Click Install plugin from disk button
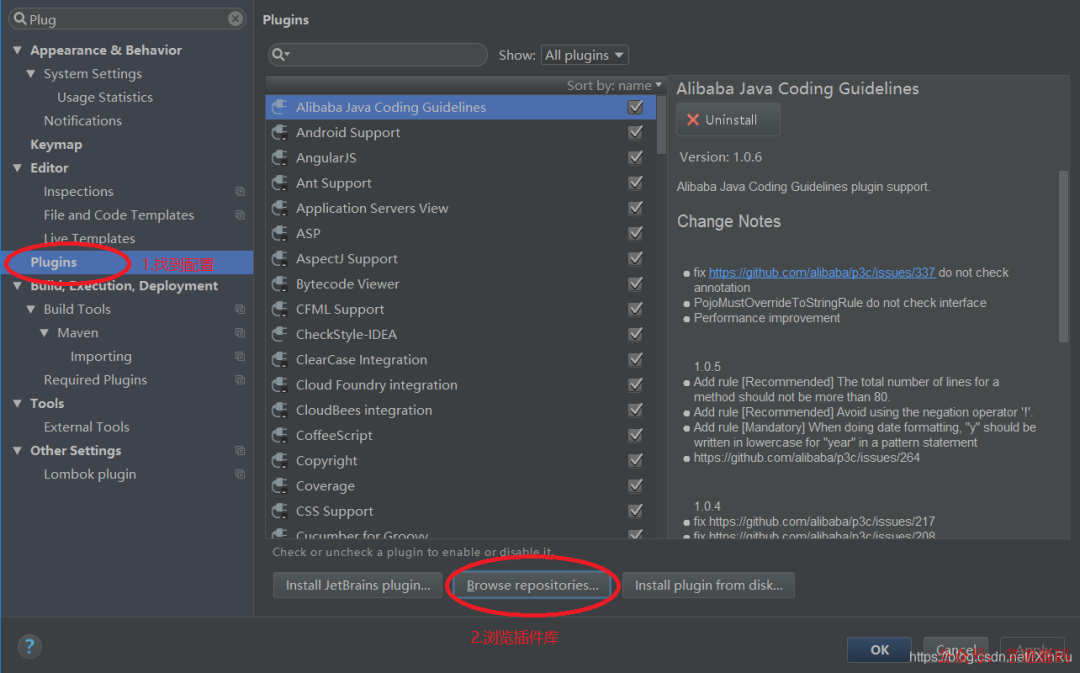 pos(708,585)
